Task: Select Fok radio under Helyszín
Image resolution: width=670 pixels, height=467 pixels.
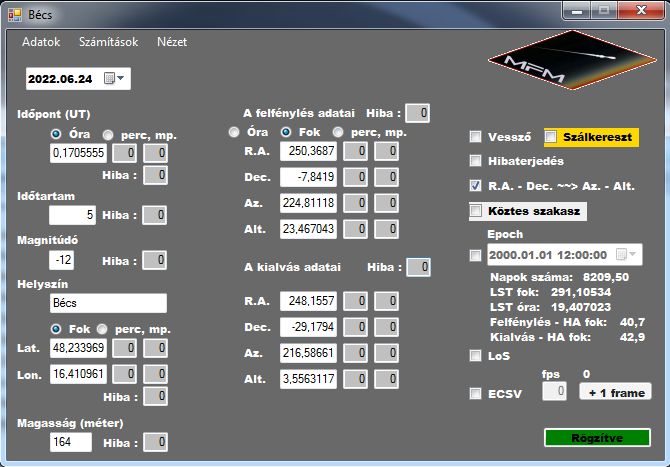Action: (x=56, y=329)
